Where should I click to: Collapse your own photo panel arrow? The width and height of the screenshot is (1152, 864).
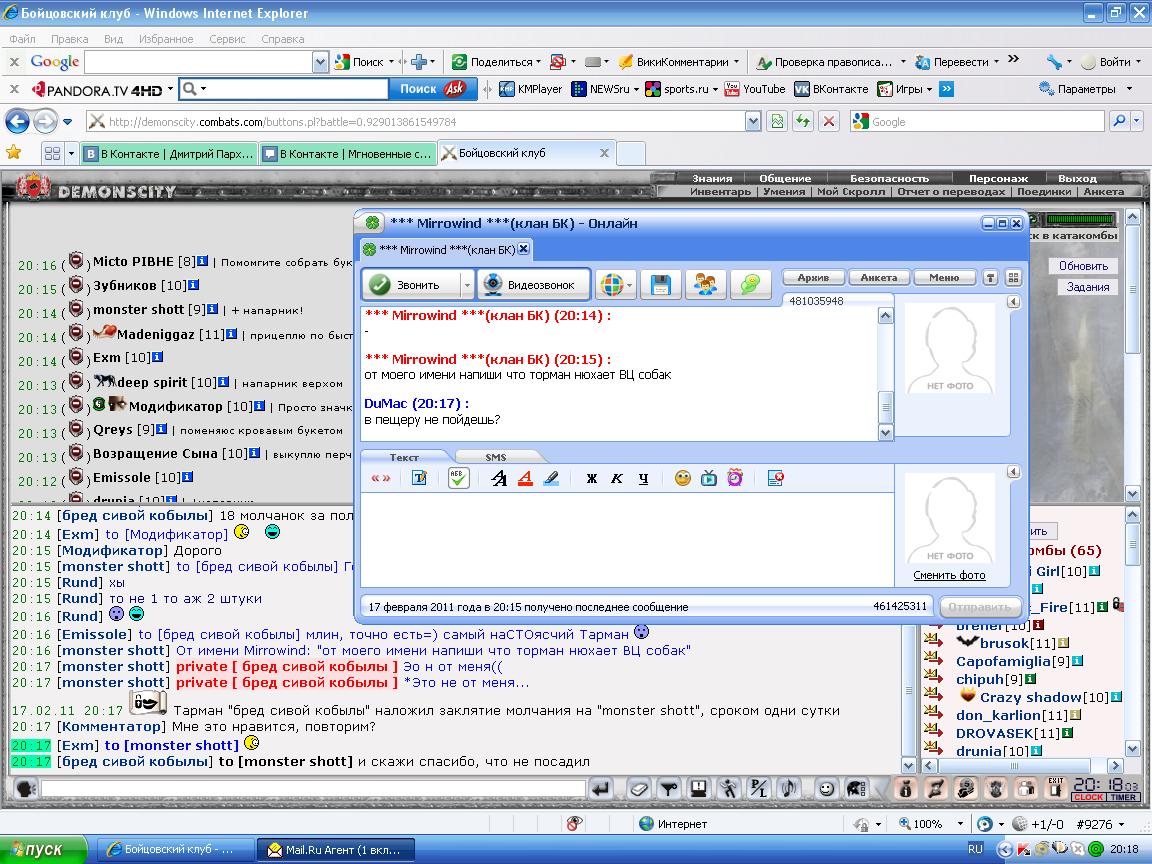click(1014, 472)
